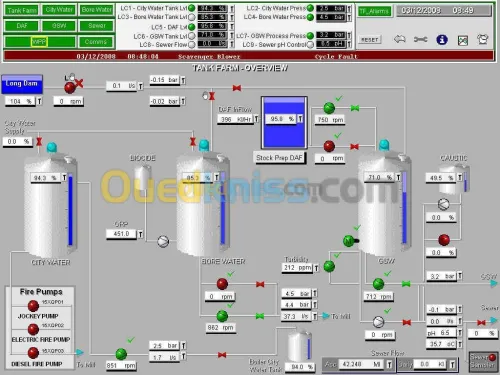Select the Bore Water red pump at 0 rpm

click(x=222, y=284)
